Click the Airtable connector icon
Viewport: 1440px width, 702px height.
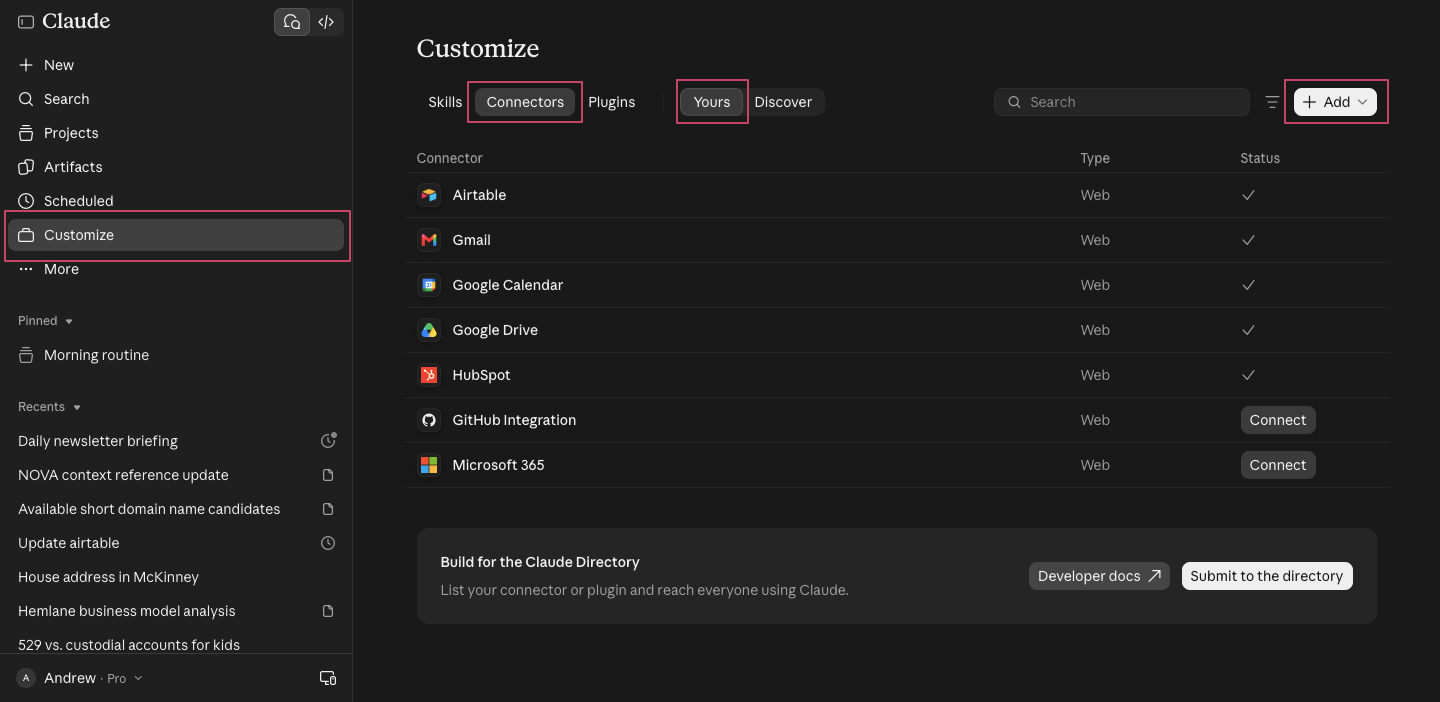pos(429,195)
